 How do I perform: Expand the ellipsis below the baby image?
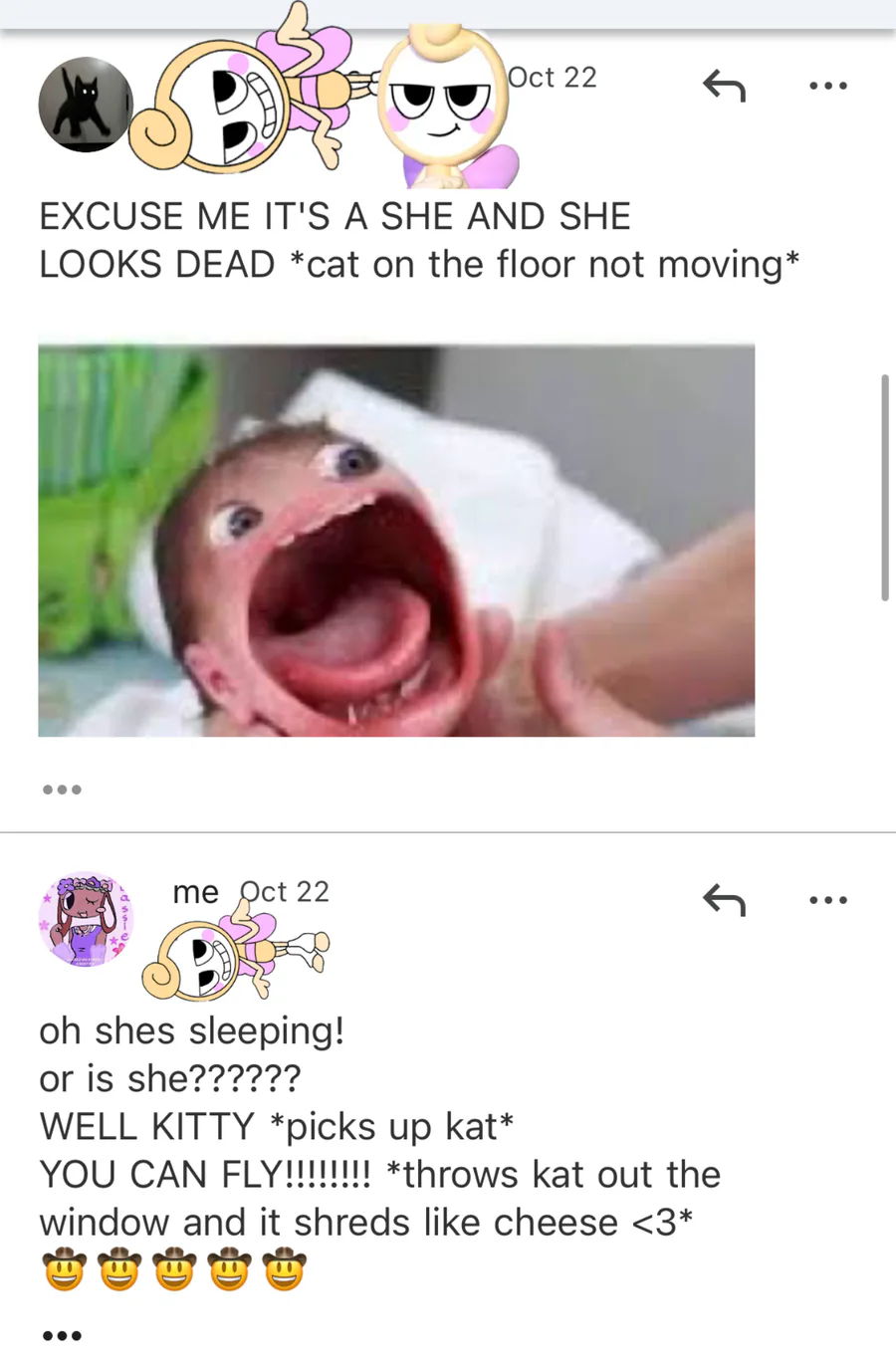click(62, 790)
